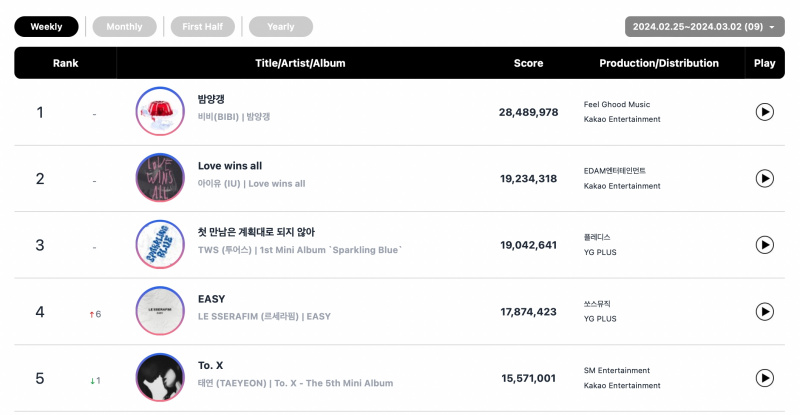Open the week date range dropdown

tap(705, 27)
